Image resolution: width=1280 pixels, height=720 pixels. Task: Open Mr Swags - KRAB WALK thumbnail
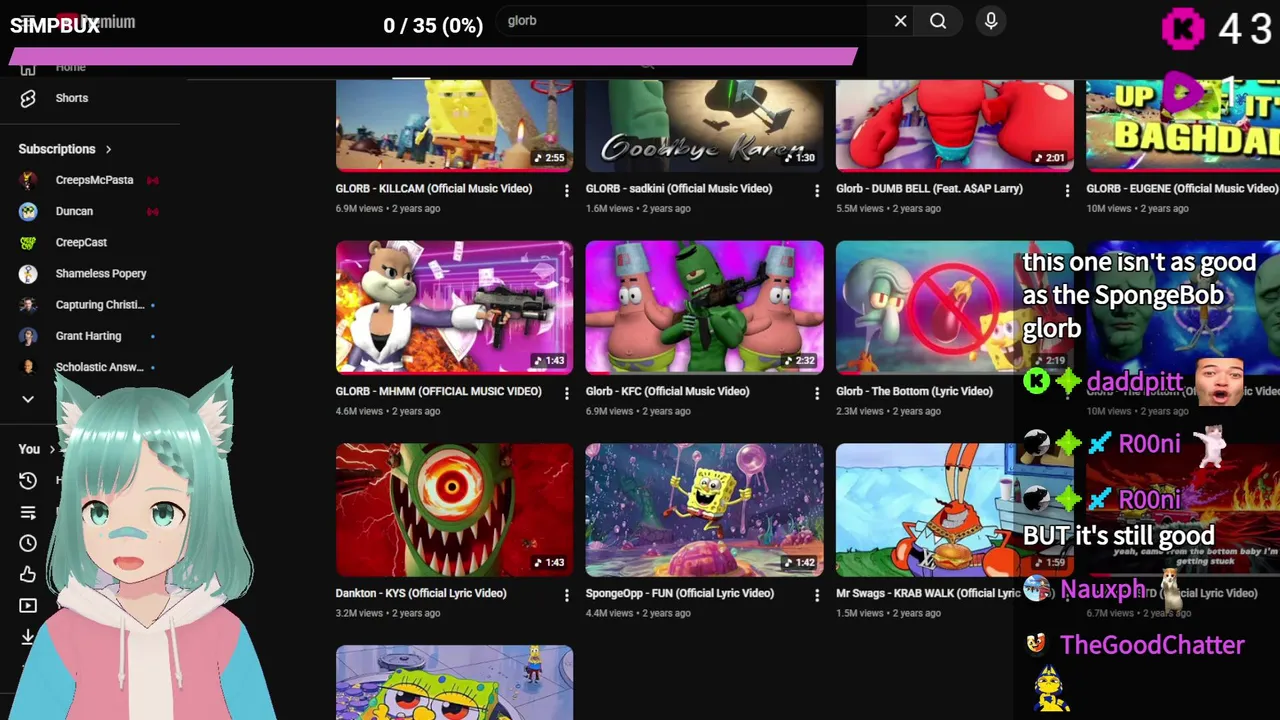926,510
